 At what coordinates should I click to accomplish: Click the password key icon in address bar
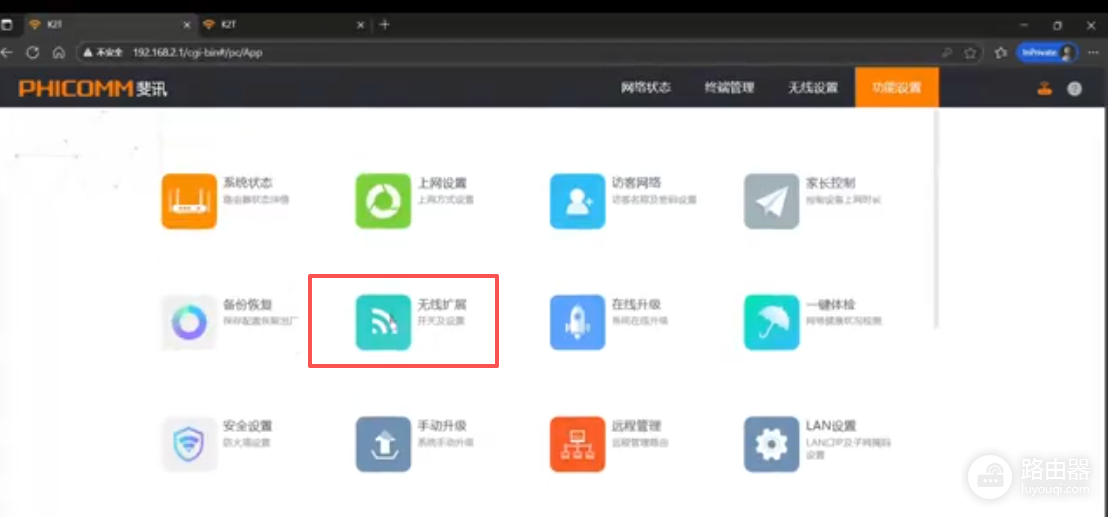(x=947, y=52)
